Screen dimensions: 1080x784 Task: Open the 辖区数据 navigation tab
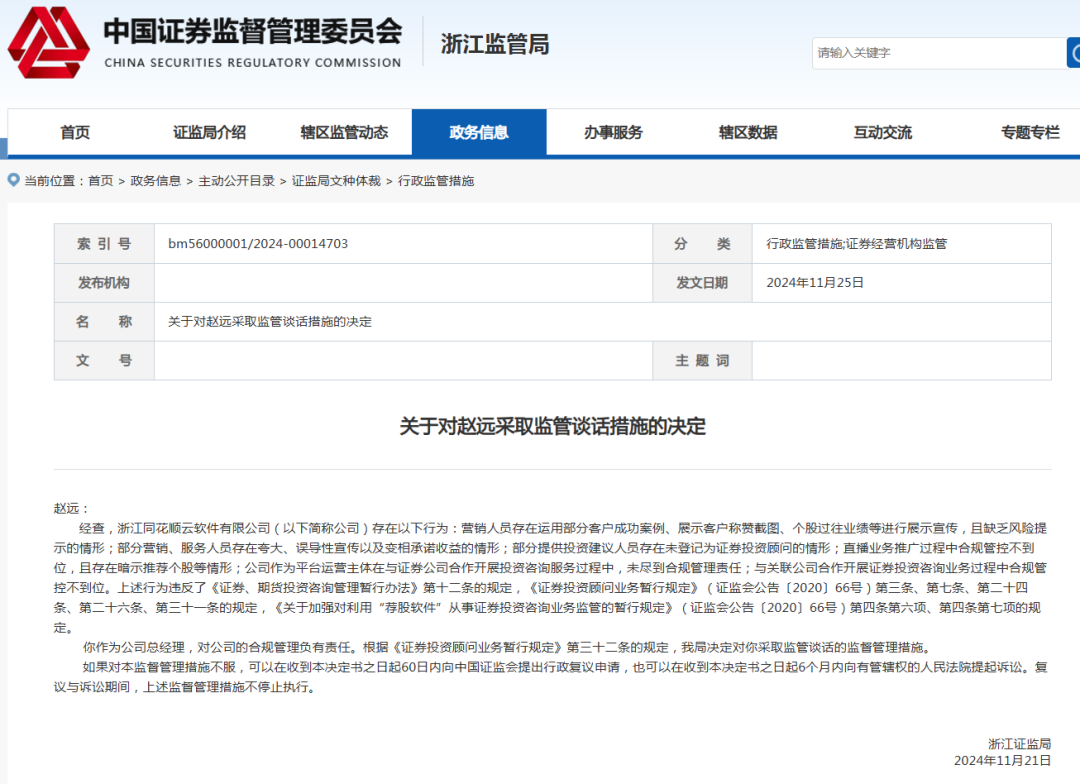[748, 132]
